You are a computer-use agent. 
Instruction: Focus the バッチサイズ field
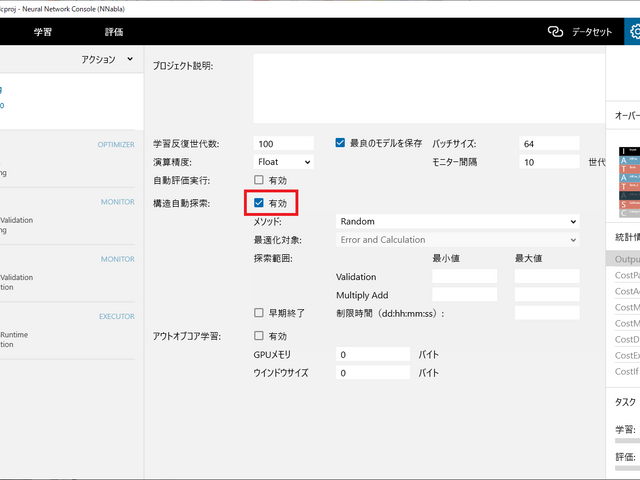pos(548,143)
